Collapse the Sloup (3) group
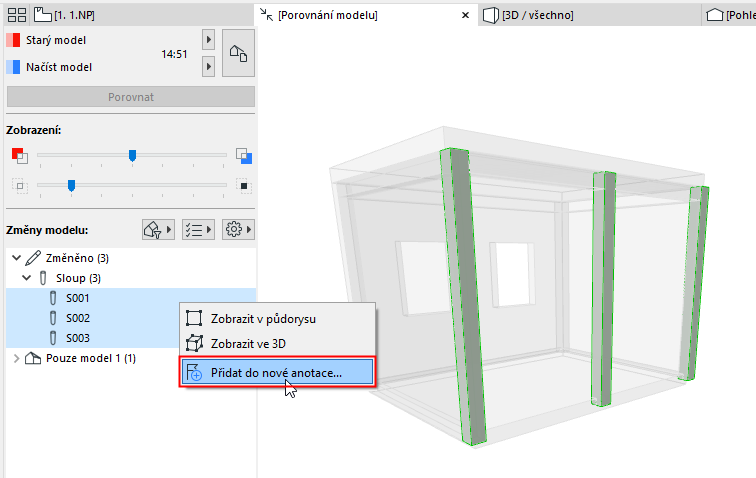 pyautogui.click(x=27, y=278)
